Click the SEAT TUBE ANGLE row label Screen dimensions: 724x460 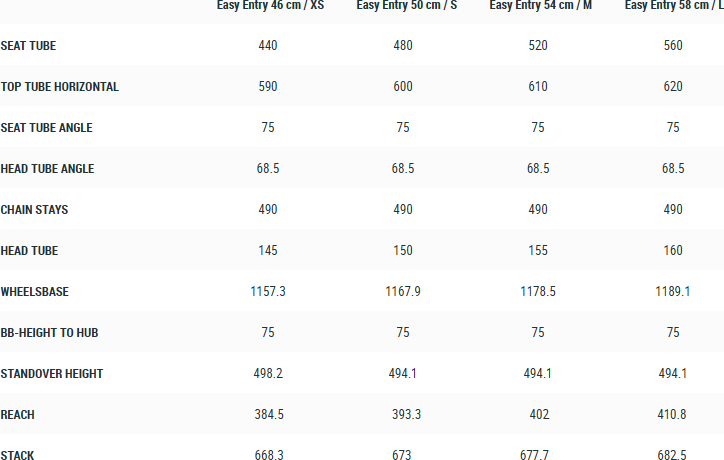[x=47, y=128]
